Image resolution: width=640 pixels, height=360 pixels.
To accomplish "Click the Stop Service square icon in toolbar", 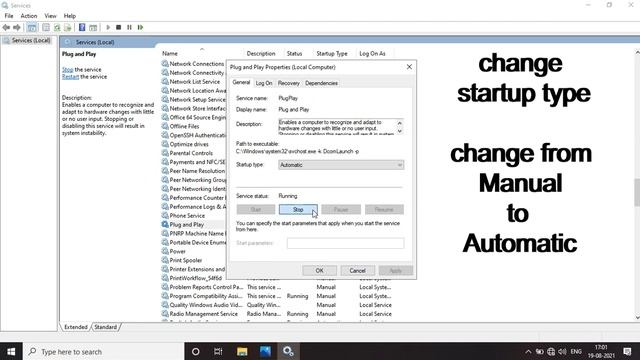I will pos(118,27).
